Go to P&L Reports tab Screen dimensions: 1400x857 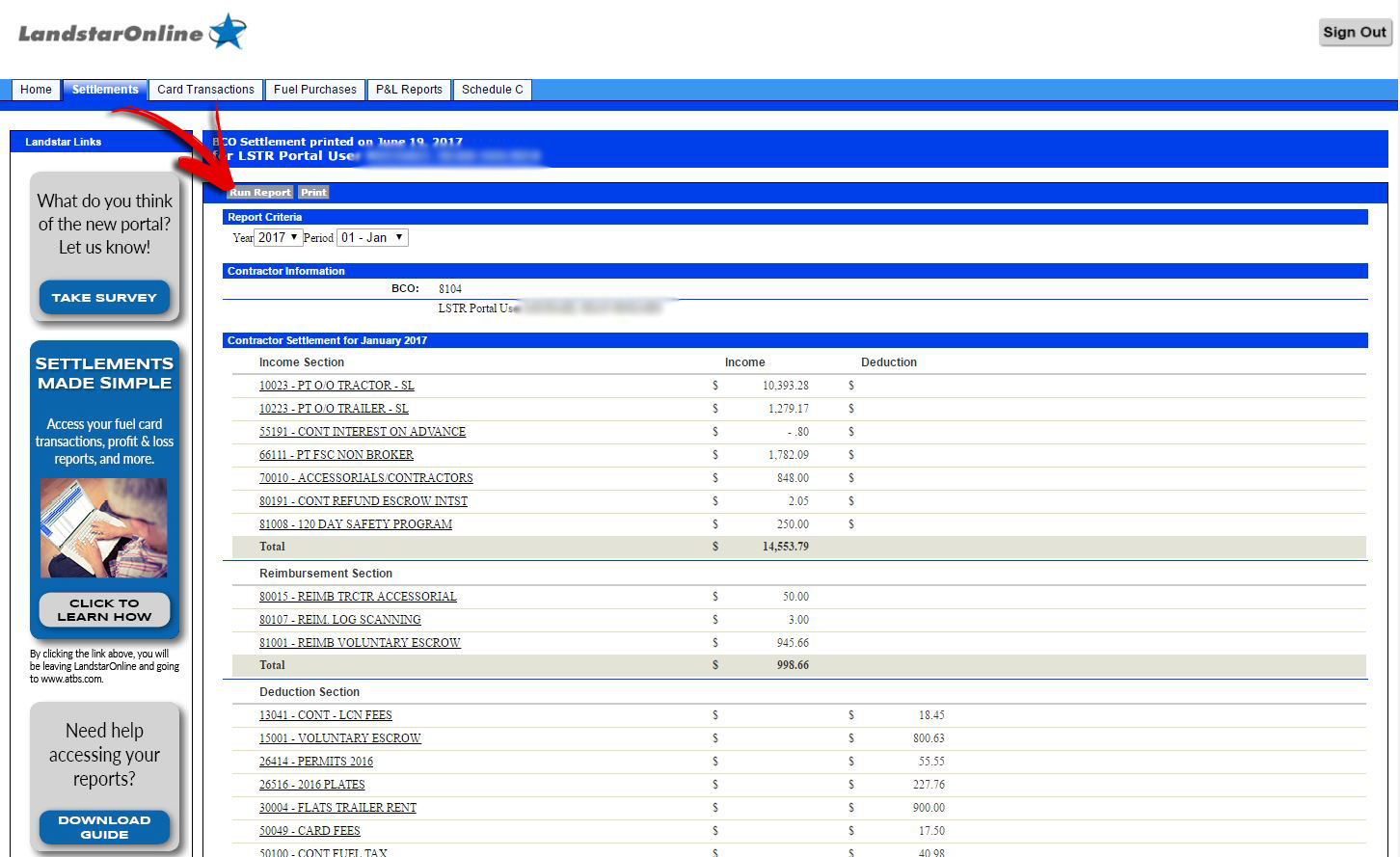click(x=409, y=90)
